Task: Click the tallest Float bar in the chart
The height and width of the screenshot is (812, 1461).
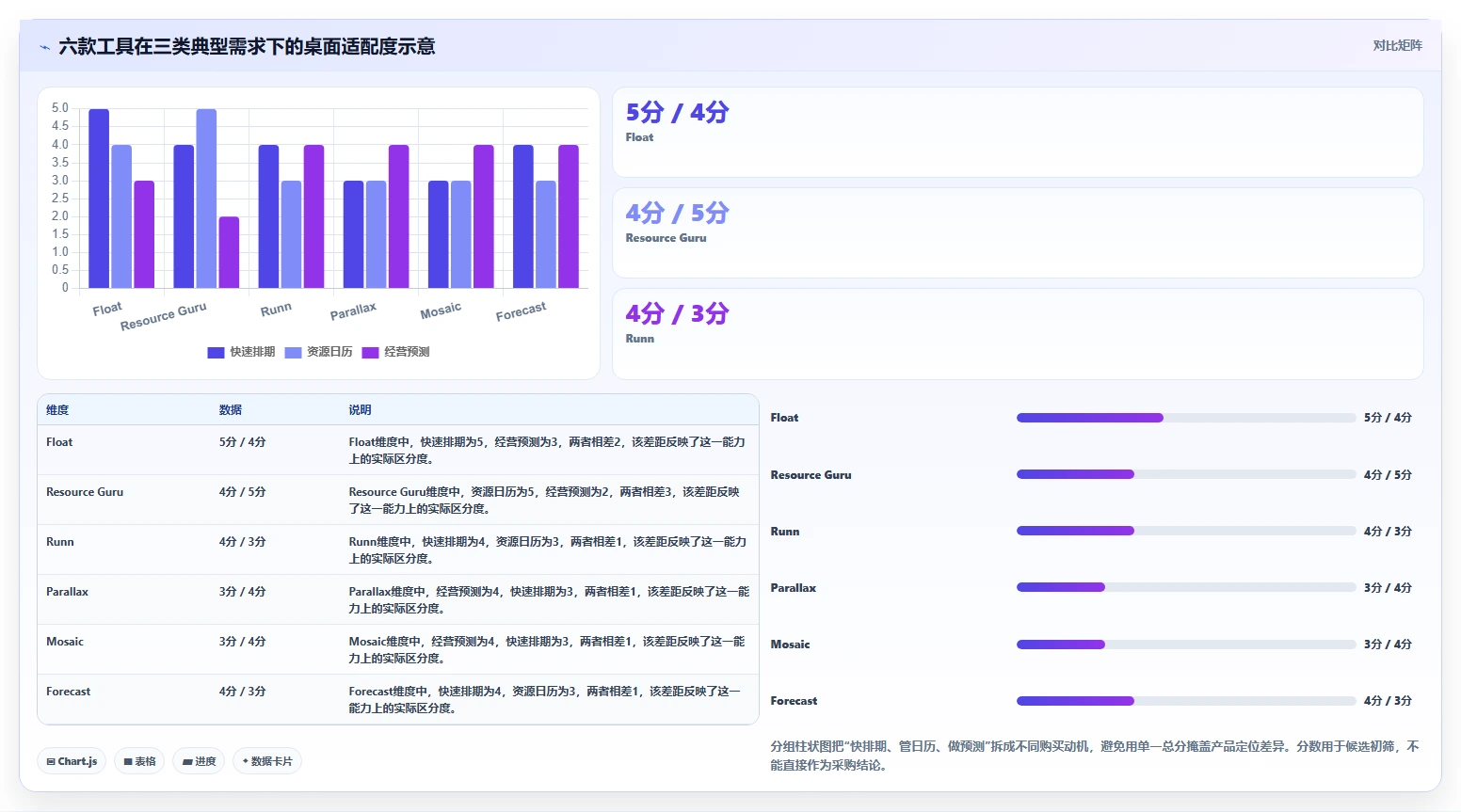Action: [x=99, y=199]
